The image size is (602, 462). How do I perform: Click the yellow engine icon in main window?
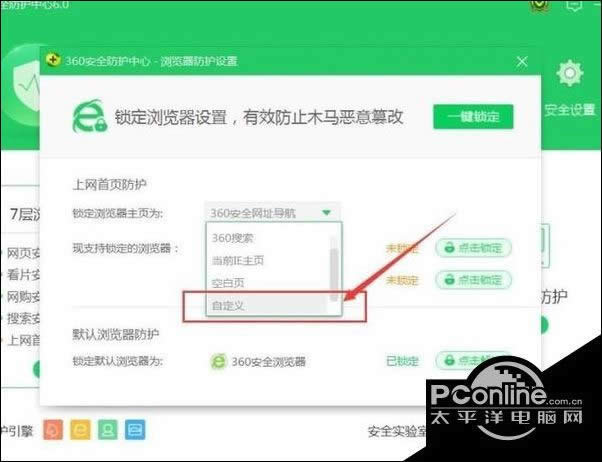pos(80,429)
